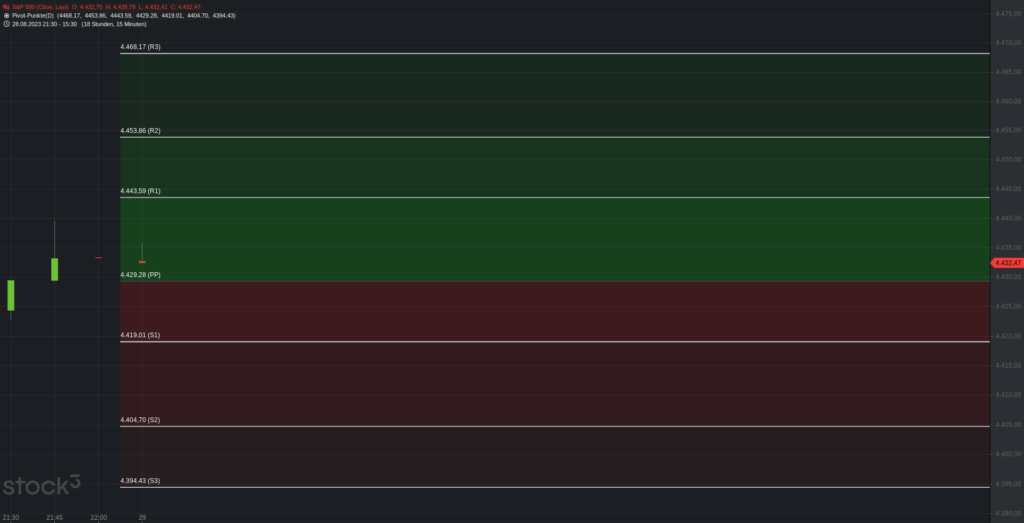Click the 4.450,00 price axis label
The width and height of the screenshot is (1024, 523).
[x=1007, y=159]
